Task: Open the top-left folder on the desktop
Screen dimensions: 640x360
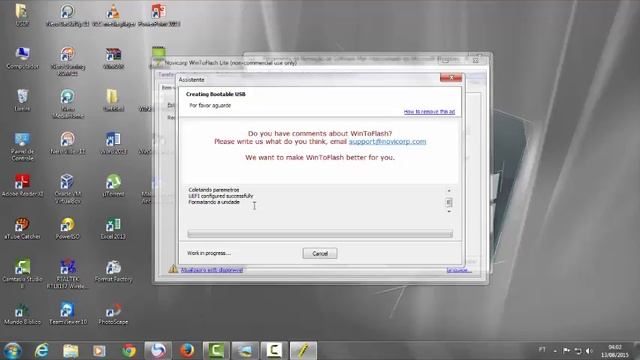Action: tap(22, 16)
